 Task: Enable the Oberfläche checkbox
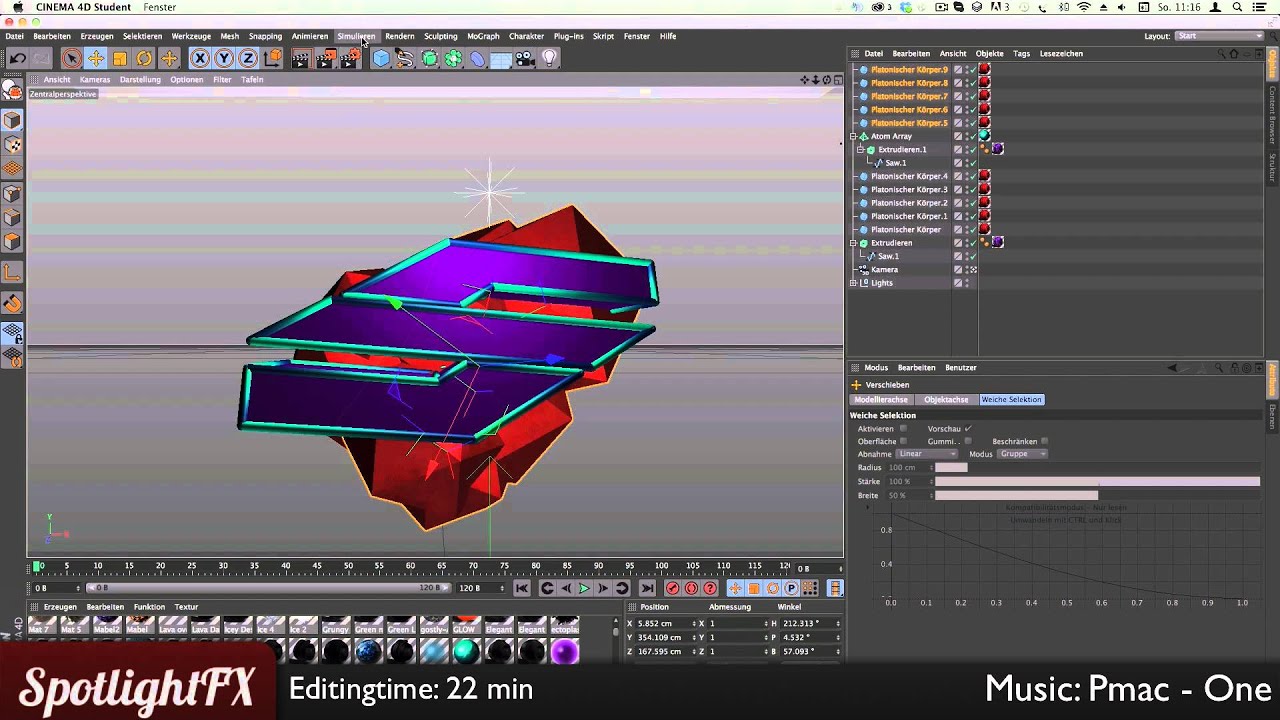click(x=903, y=441)
